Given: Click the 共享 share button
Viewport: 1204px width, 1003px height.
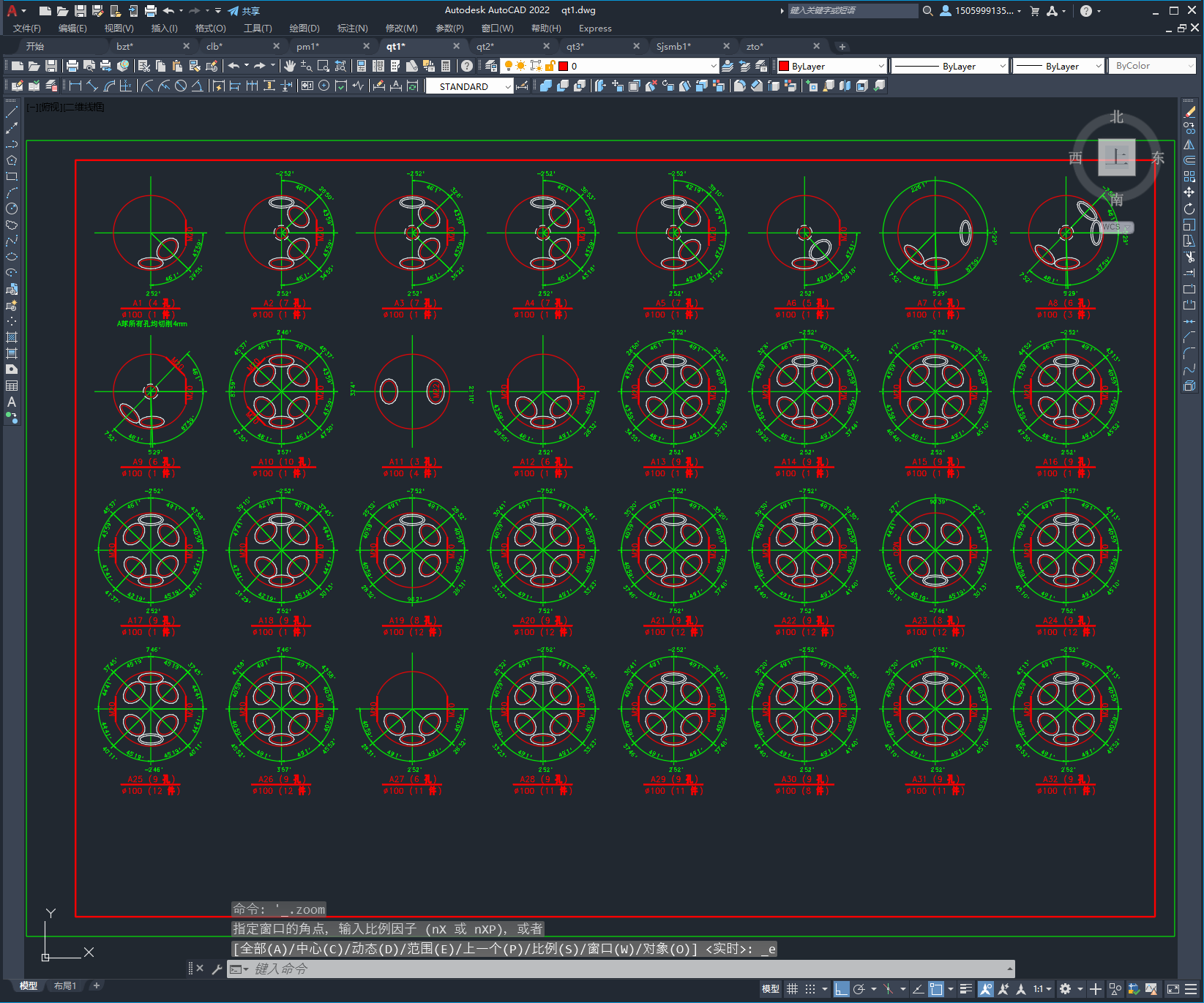Looking at the screenshot, I should pos(244,11).
